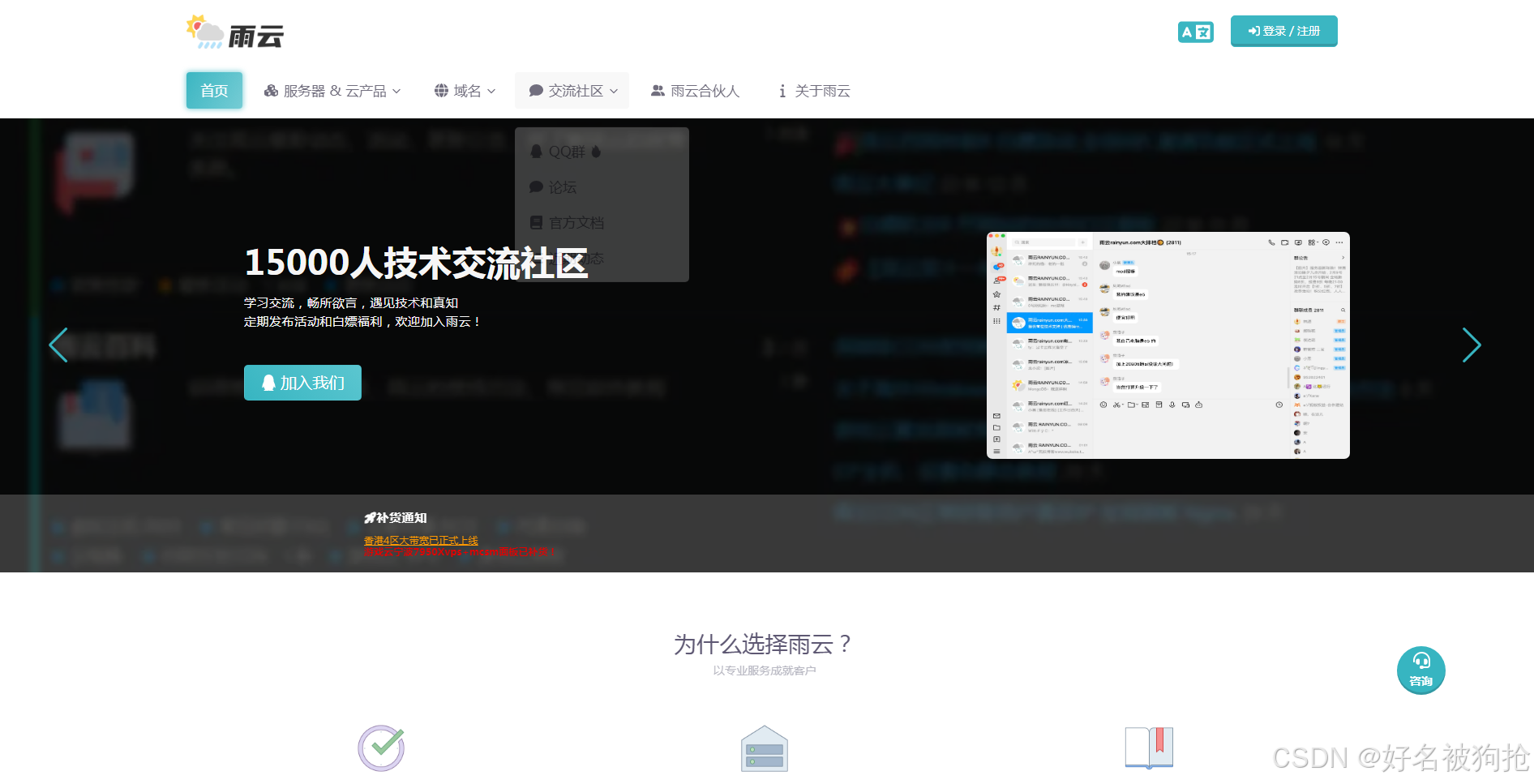Click the 补货通知 heading

(x=396, y=517)
